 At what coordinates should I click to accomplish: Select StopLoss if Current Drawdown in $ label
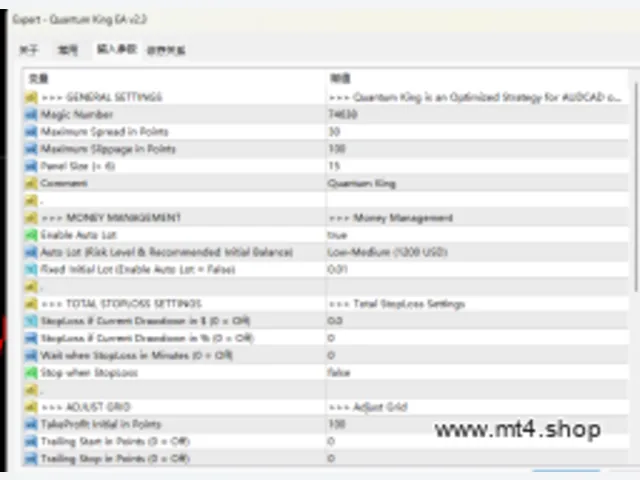tap(145, 321)
